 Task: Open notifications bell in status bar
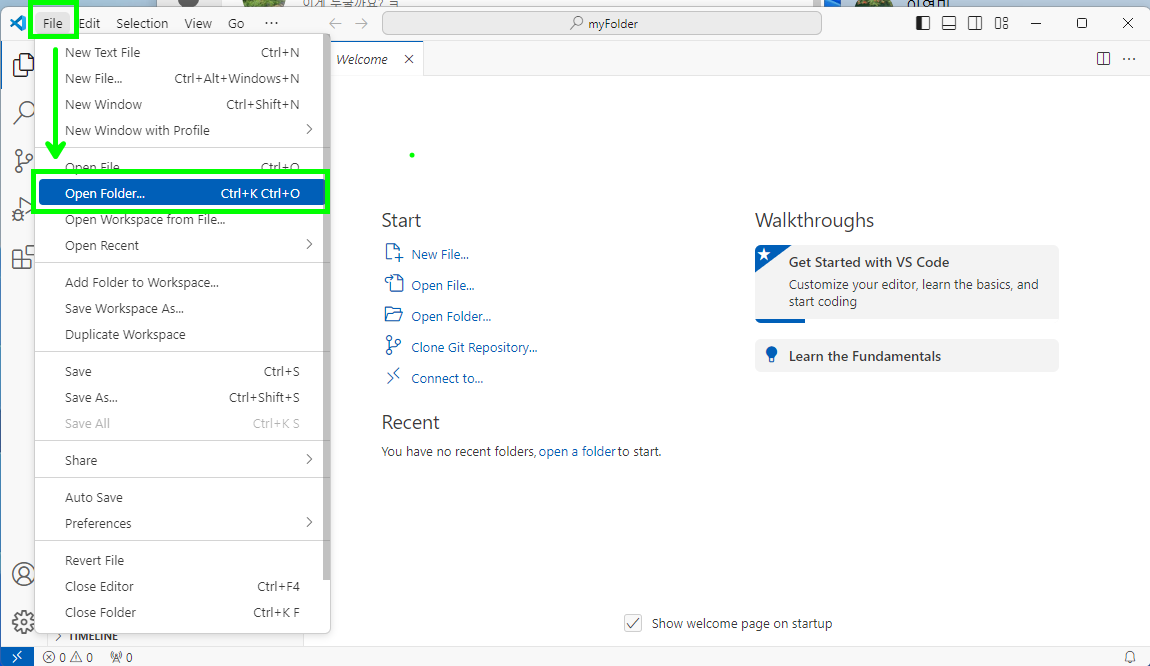click(1130, 657)
